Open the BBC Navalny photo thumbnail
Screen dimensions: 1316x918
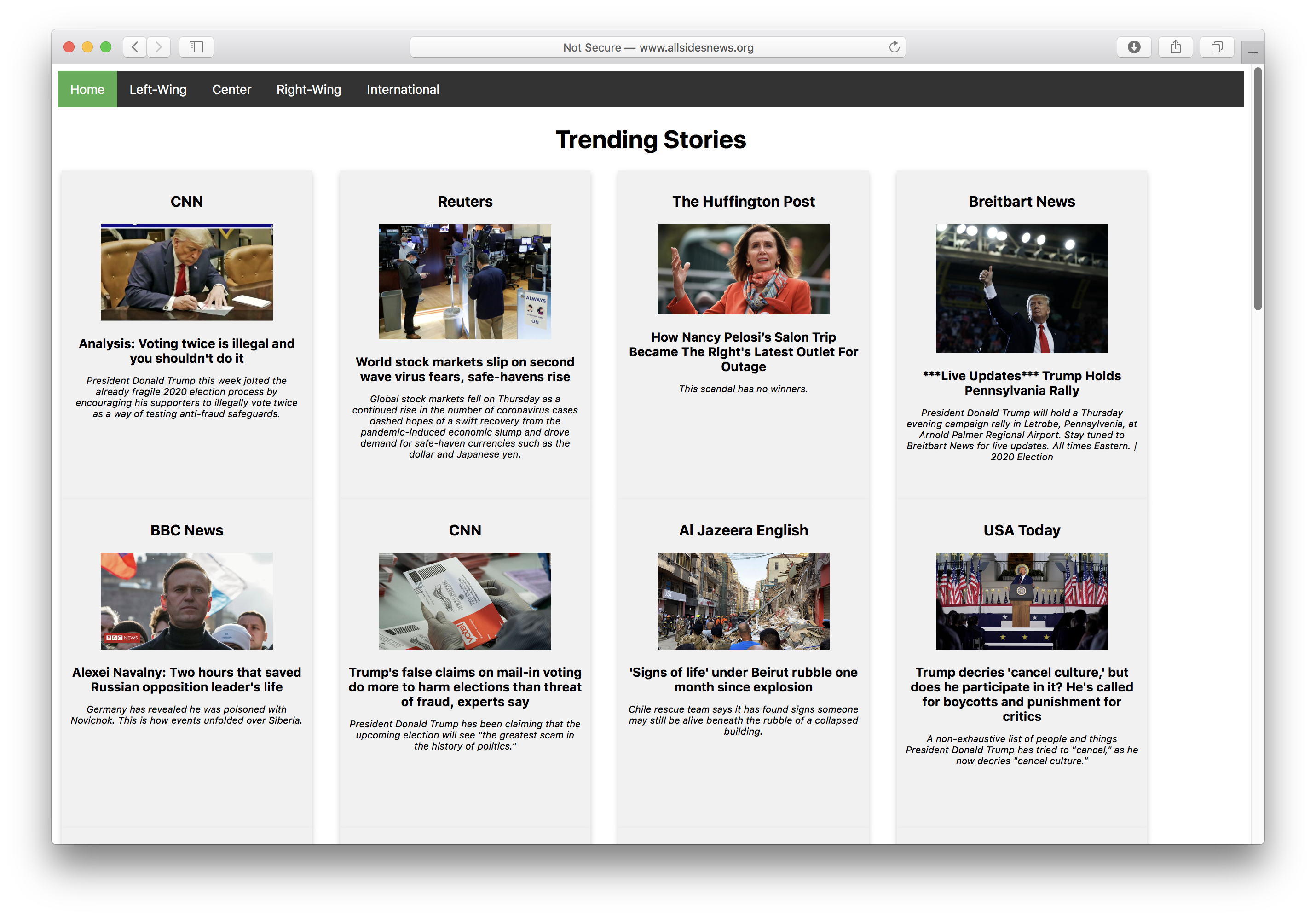pos(186,601)
